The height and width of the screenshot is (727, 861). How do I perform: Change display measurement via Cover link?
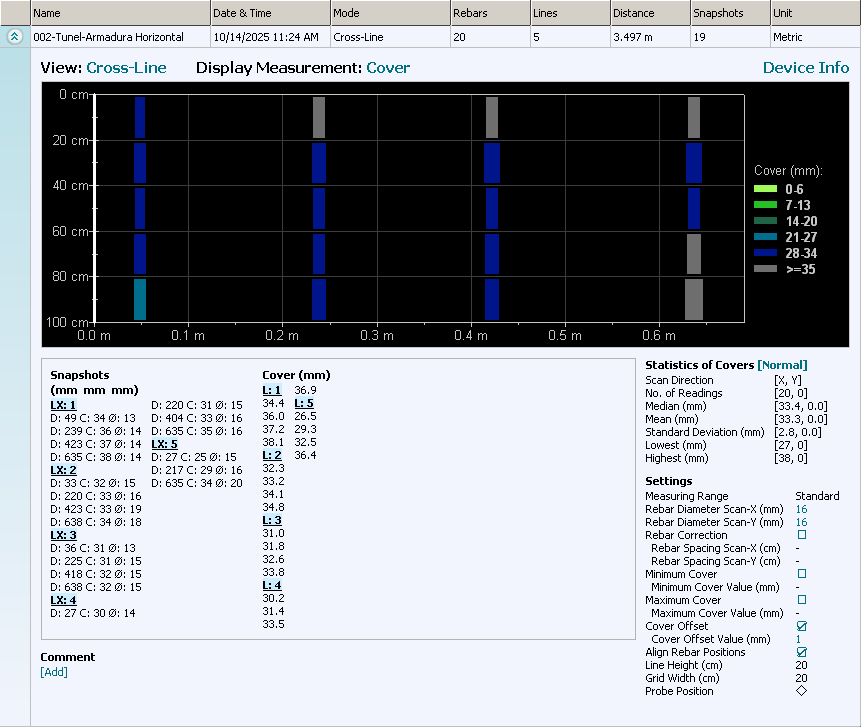click(x=388, y=68)
